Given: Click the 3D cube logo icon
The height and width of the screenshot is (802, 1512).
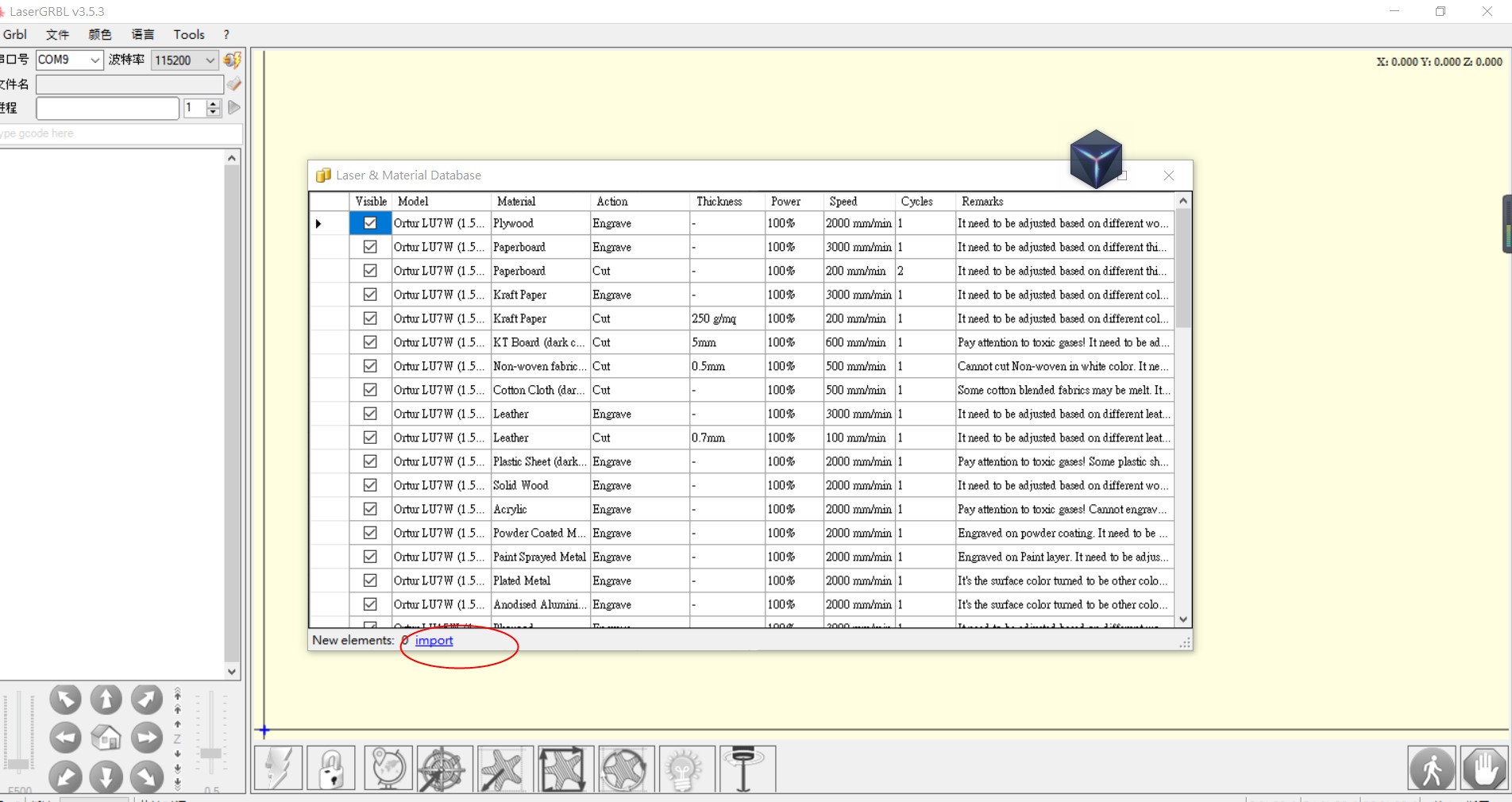Looking at the screenshot, I should 1096,159.
